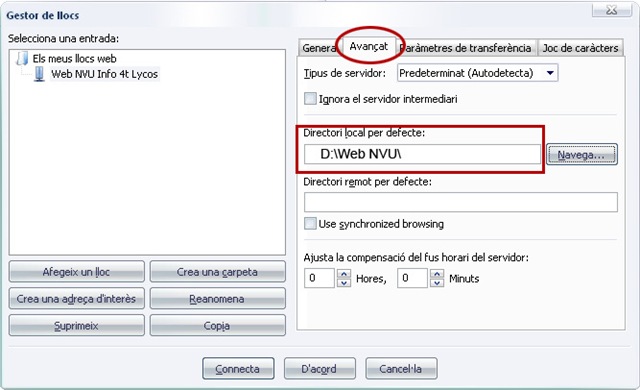Screen dimensions: 640x390
Task: Increase the Hores timezone offset
Action: click(344, 274)
